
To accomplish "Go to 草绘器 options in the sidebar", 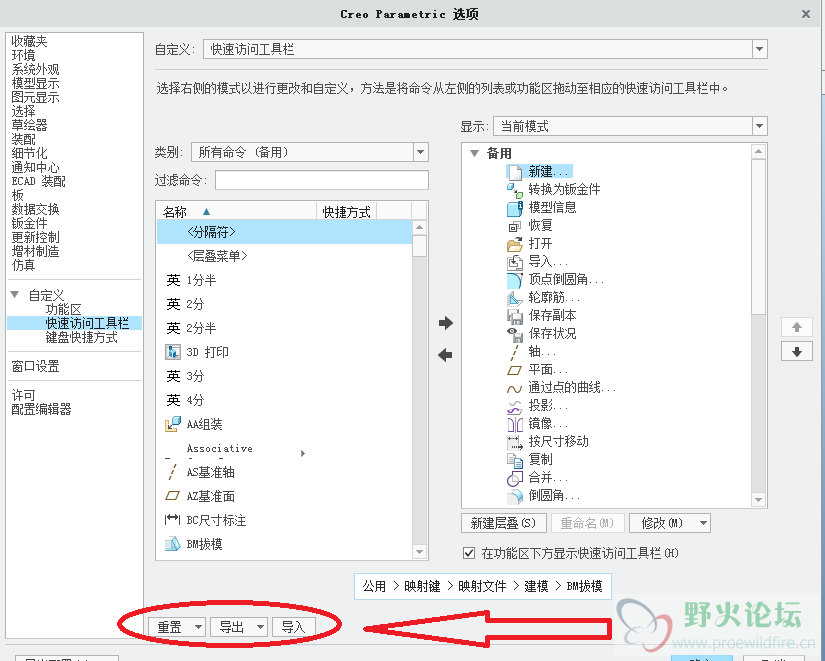I will click(29, 125).
